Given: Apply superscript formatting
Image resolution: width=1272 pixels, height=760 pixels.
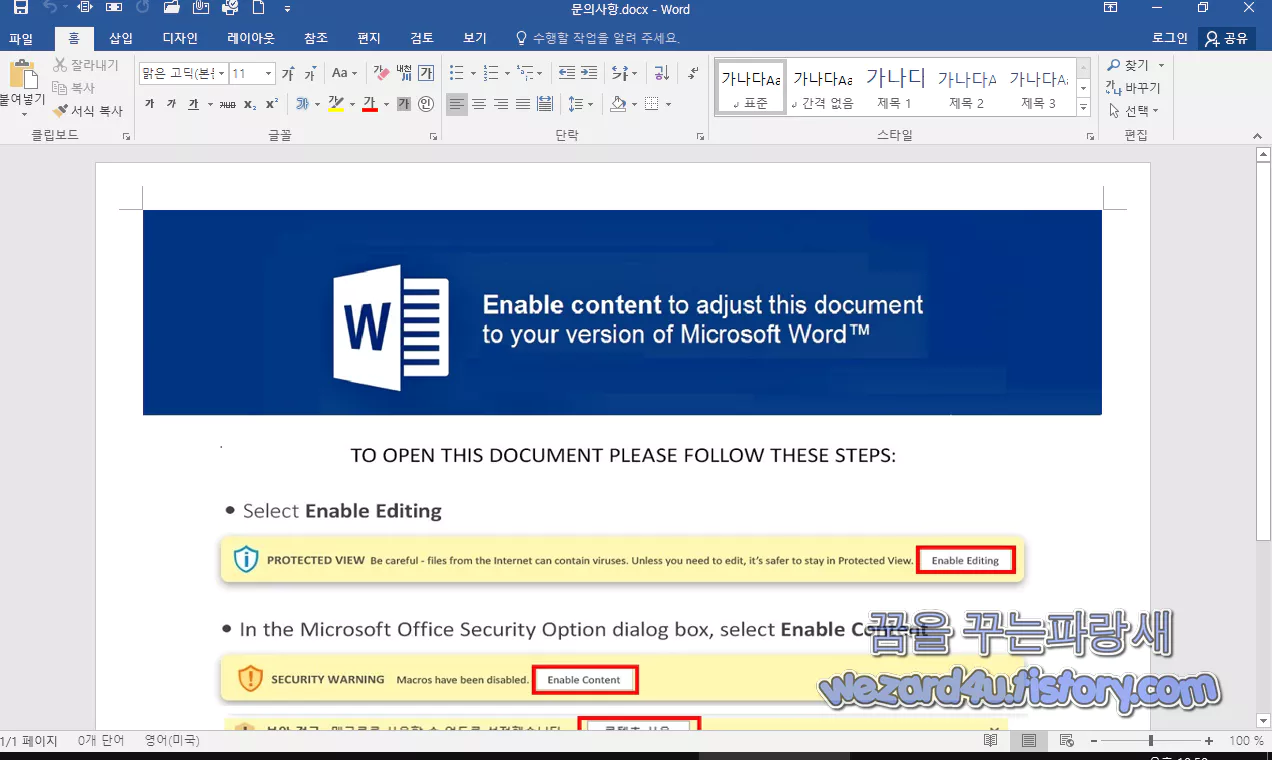Looking at the screenshot, I should (x=272, y=104).
